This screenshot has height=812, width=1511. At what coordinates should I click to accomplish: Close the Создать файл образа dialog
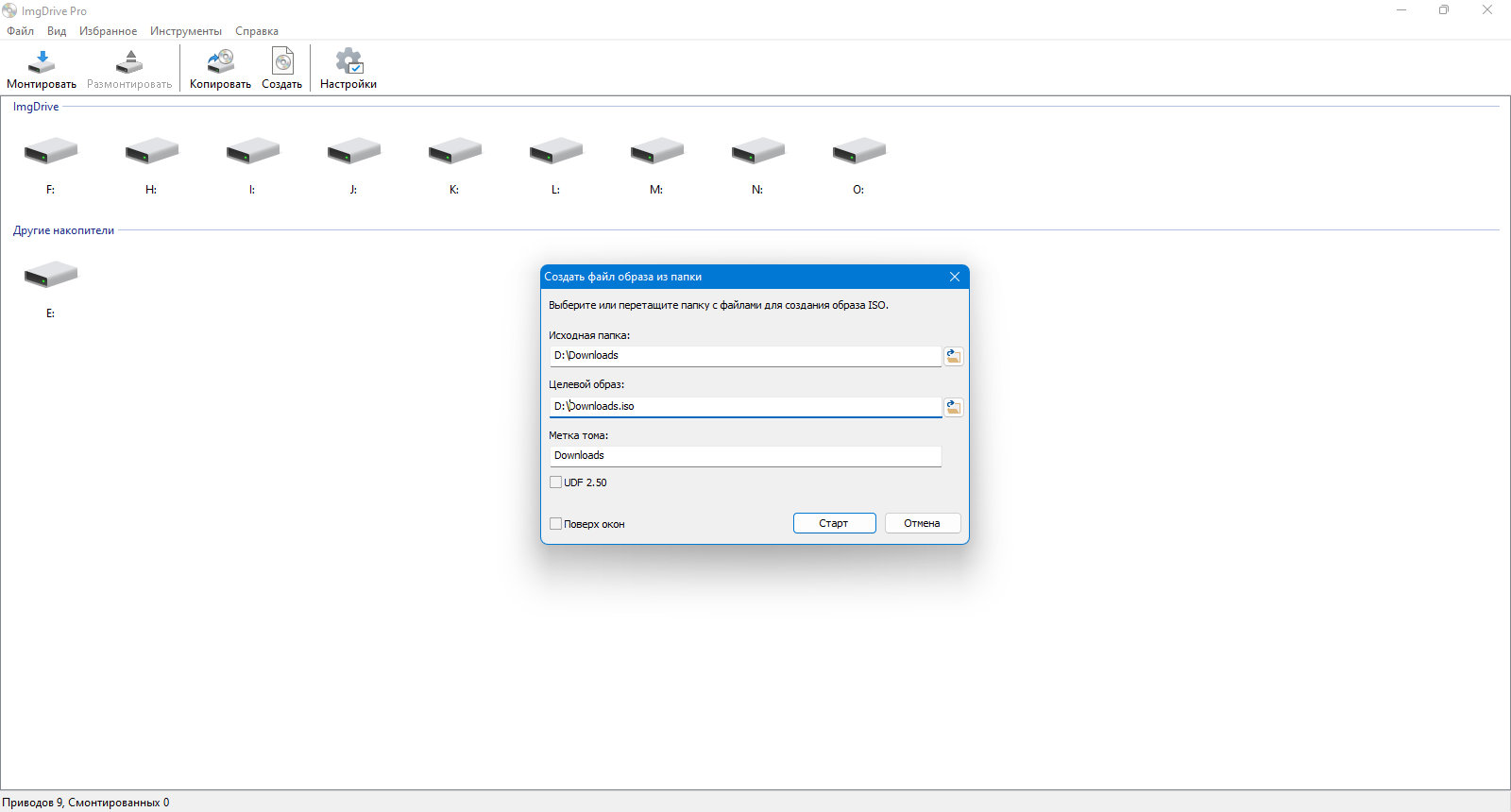[x=955, y=277]
